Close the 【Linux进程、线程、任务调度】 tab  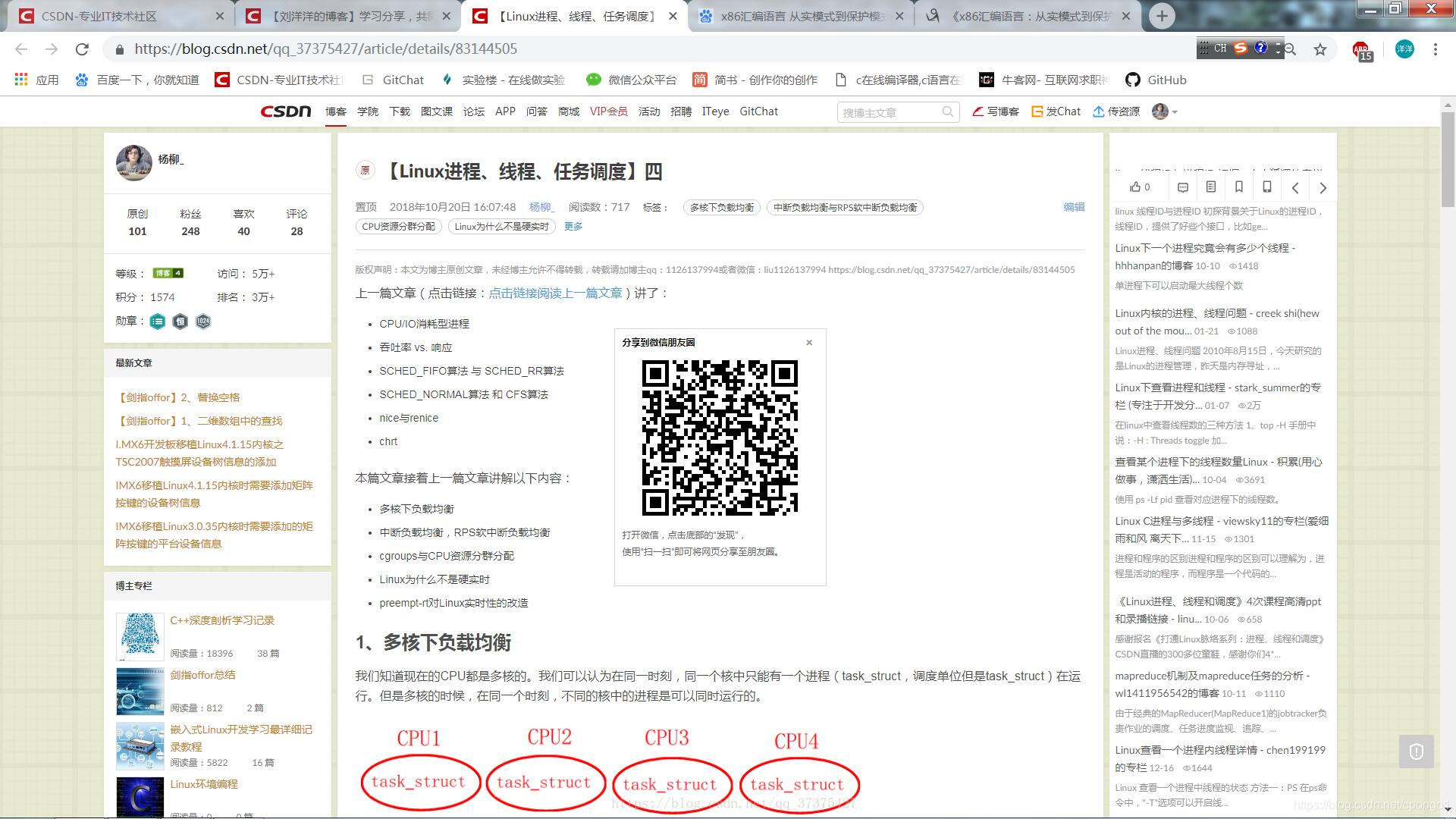click(673, 16)
